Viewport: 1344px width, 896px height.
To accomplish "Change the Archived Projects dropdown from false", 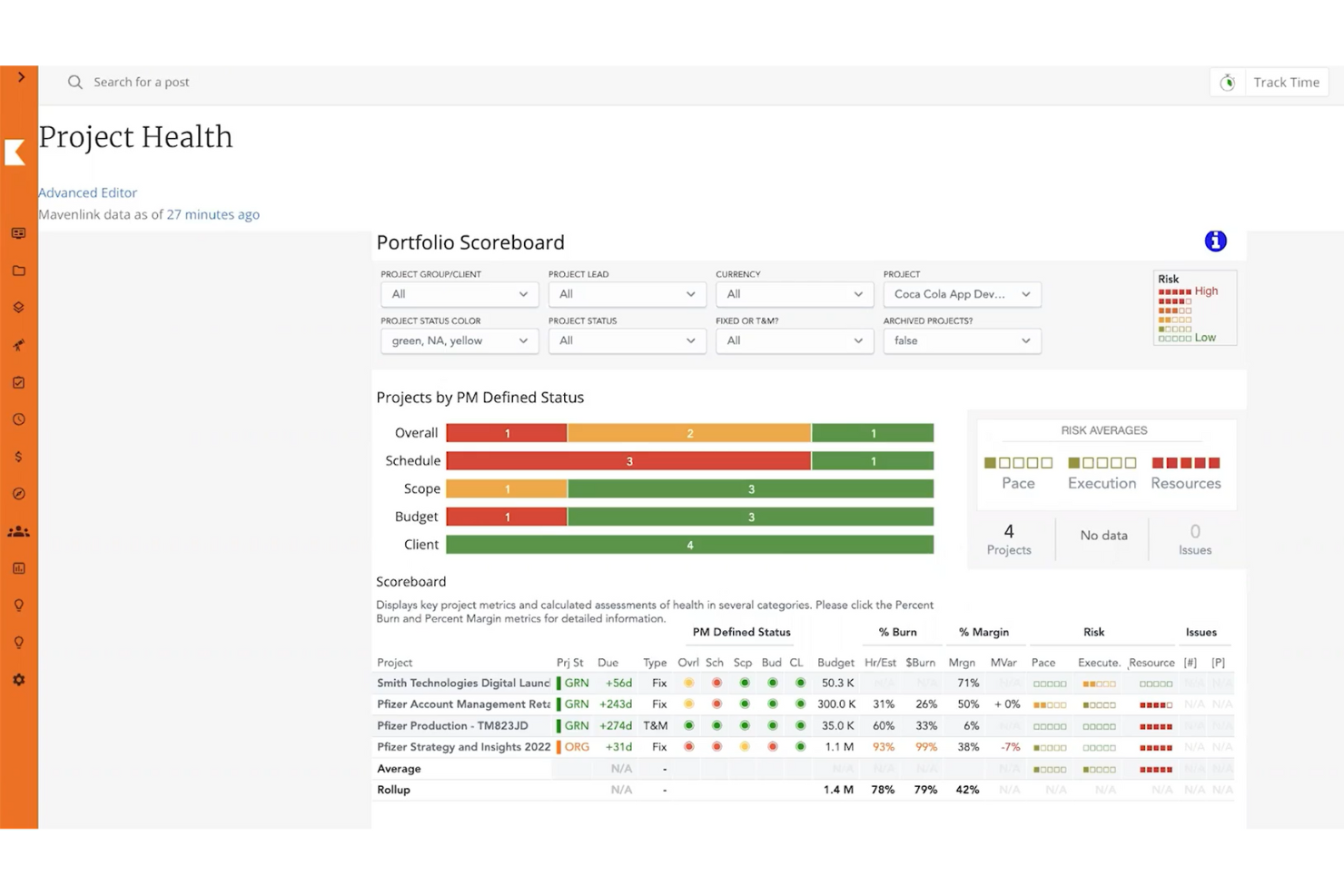I will pyautogui.click(x=962, y=340).
